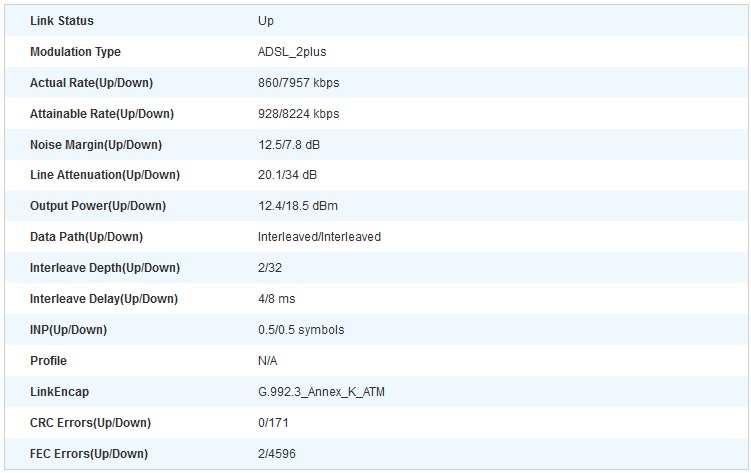The height and width of the screenshot is (473, 751).
Task: Select the 'Actual Rate(Up/Down)' label
Action: click(91, 83)
